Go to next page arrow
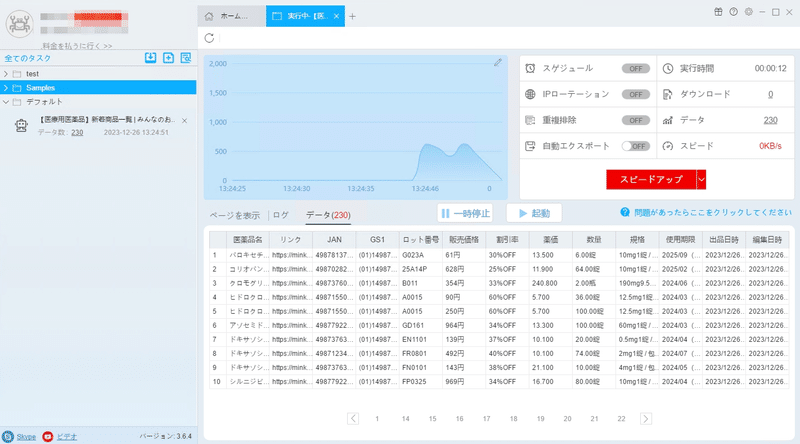This screenshot has width=800, height=444. point(645,418)
